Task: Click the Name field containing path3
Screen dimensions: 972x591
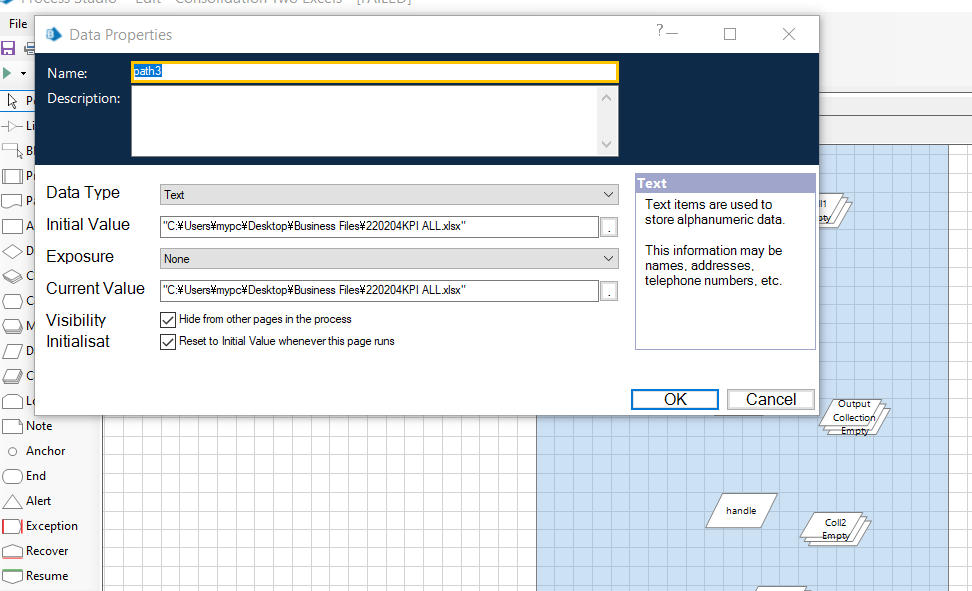Action: [374, 72]
